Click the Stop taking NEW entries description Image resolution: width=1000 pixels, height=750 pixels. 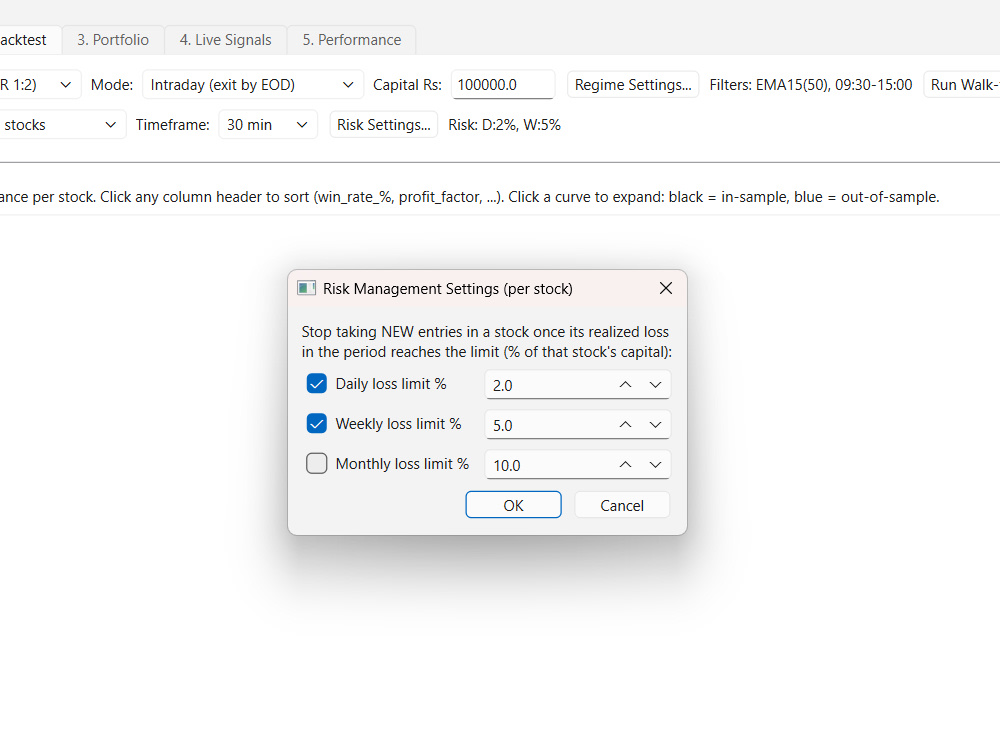tap(486, 342)
